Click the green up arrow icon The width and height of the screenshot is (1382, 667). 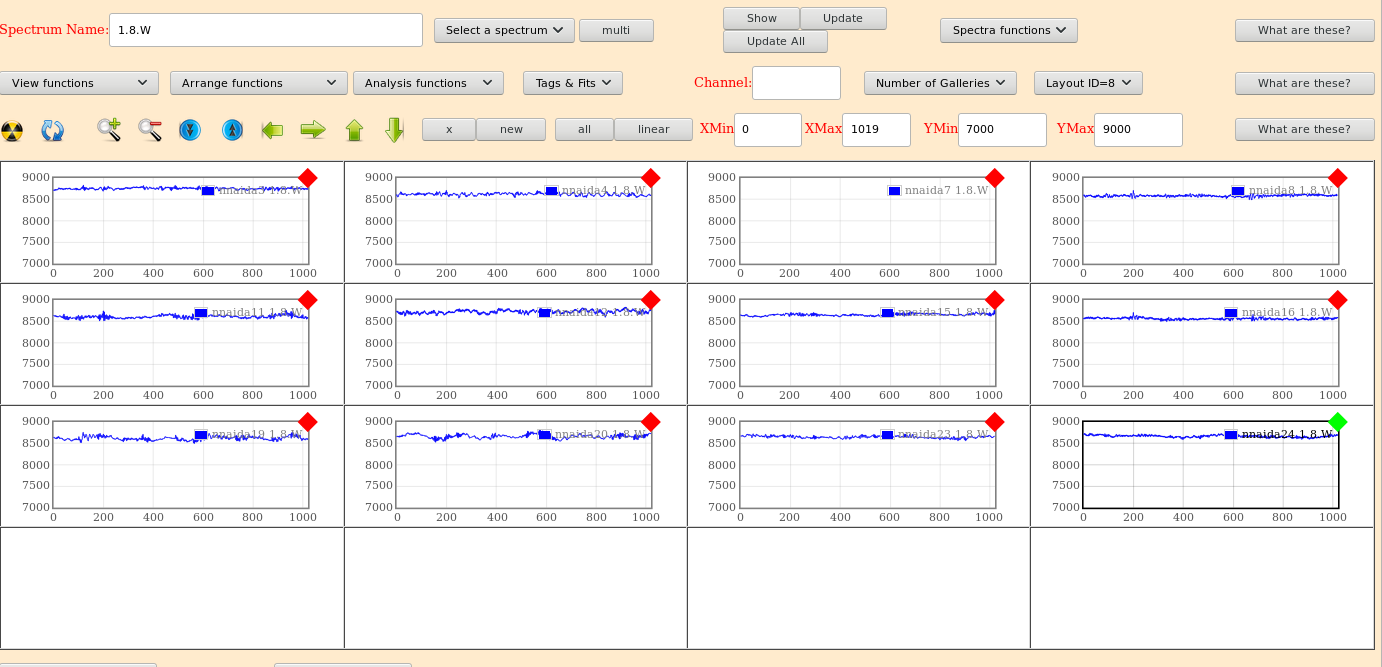tap(354, 130)
